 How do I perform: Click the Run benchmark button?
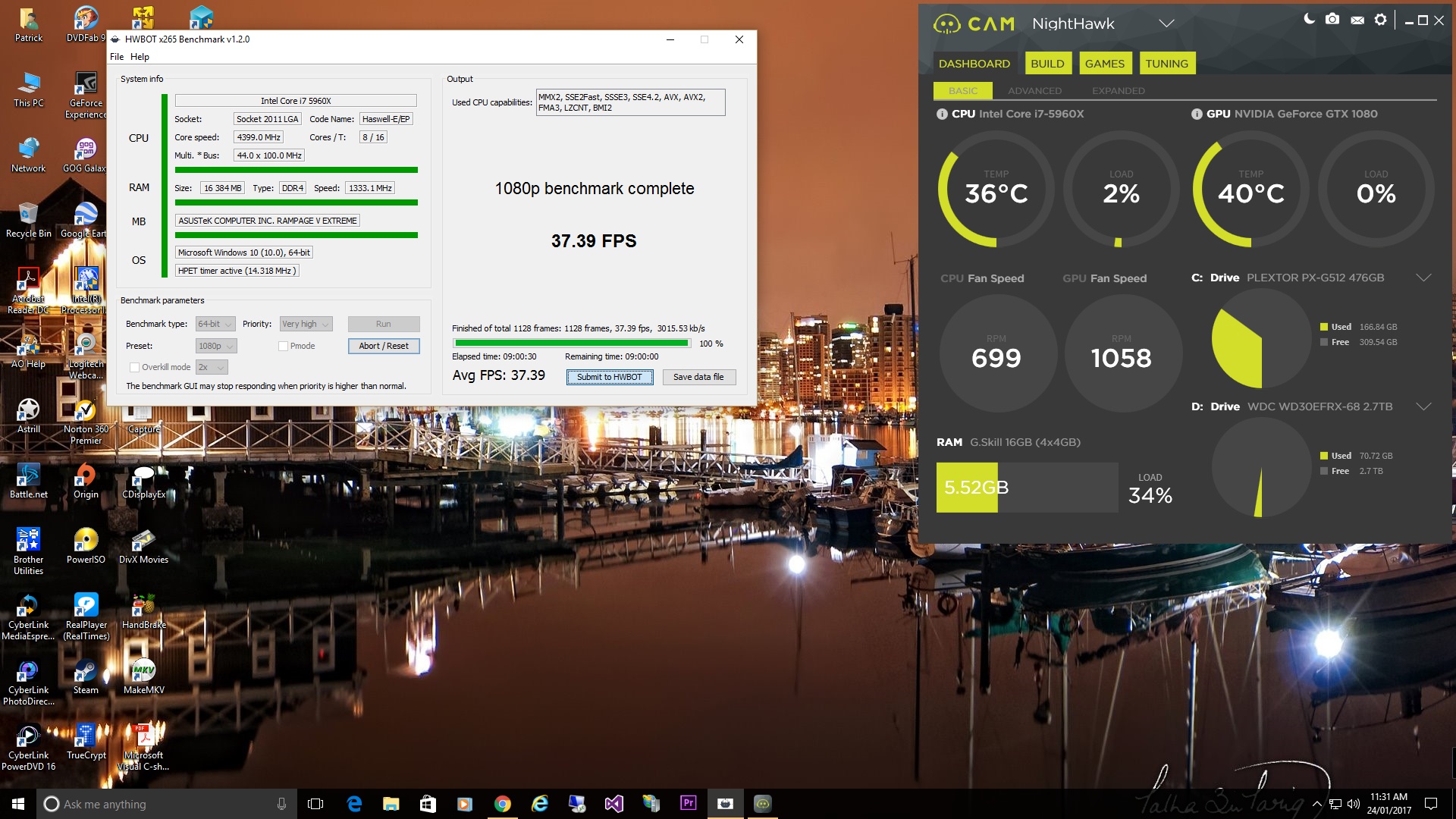click(x=384, y=325)
